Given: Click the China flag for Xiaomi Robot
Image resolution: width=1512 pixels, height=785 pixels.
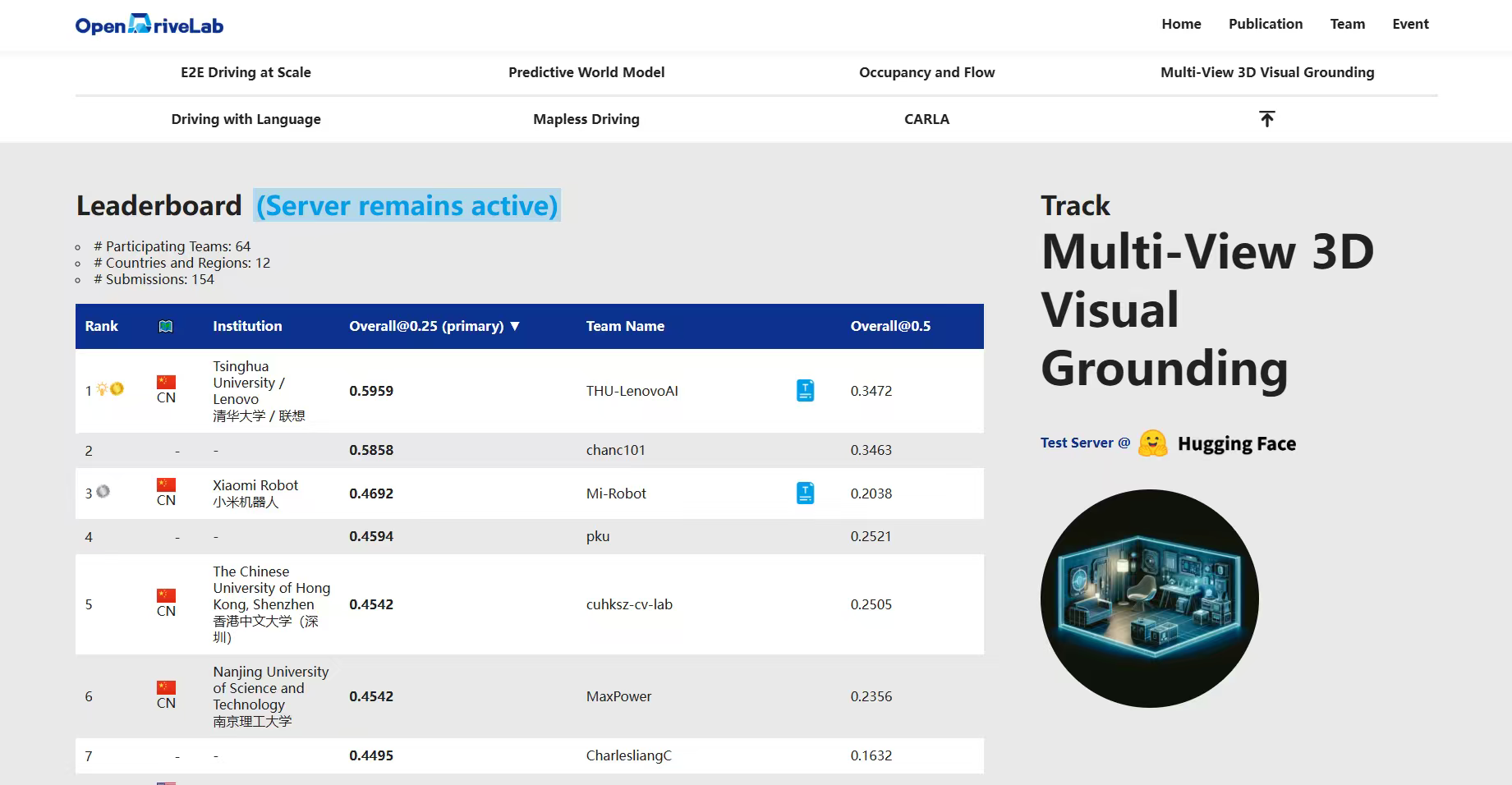Looking at the screenshot, I should [x=167, y=484].
